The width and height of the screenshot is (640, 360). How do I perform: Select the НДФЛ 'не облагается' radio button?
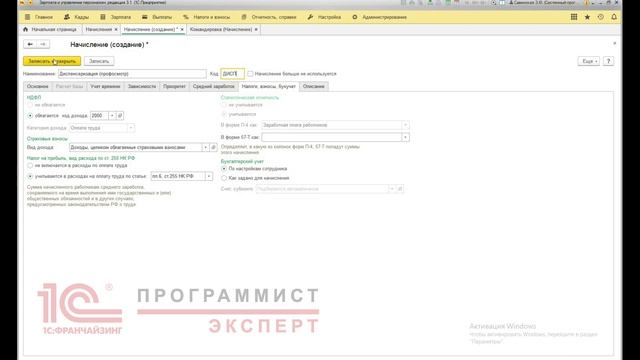(30, 105)
